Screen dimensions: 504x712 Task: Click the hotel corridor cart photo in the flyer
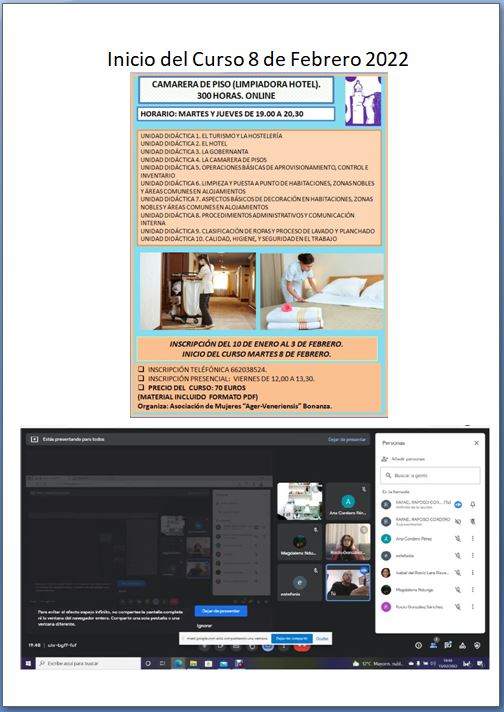pyautogui.click(x=198, y=291)
